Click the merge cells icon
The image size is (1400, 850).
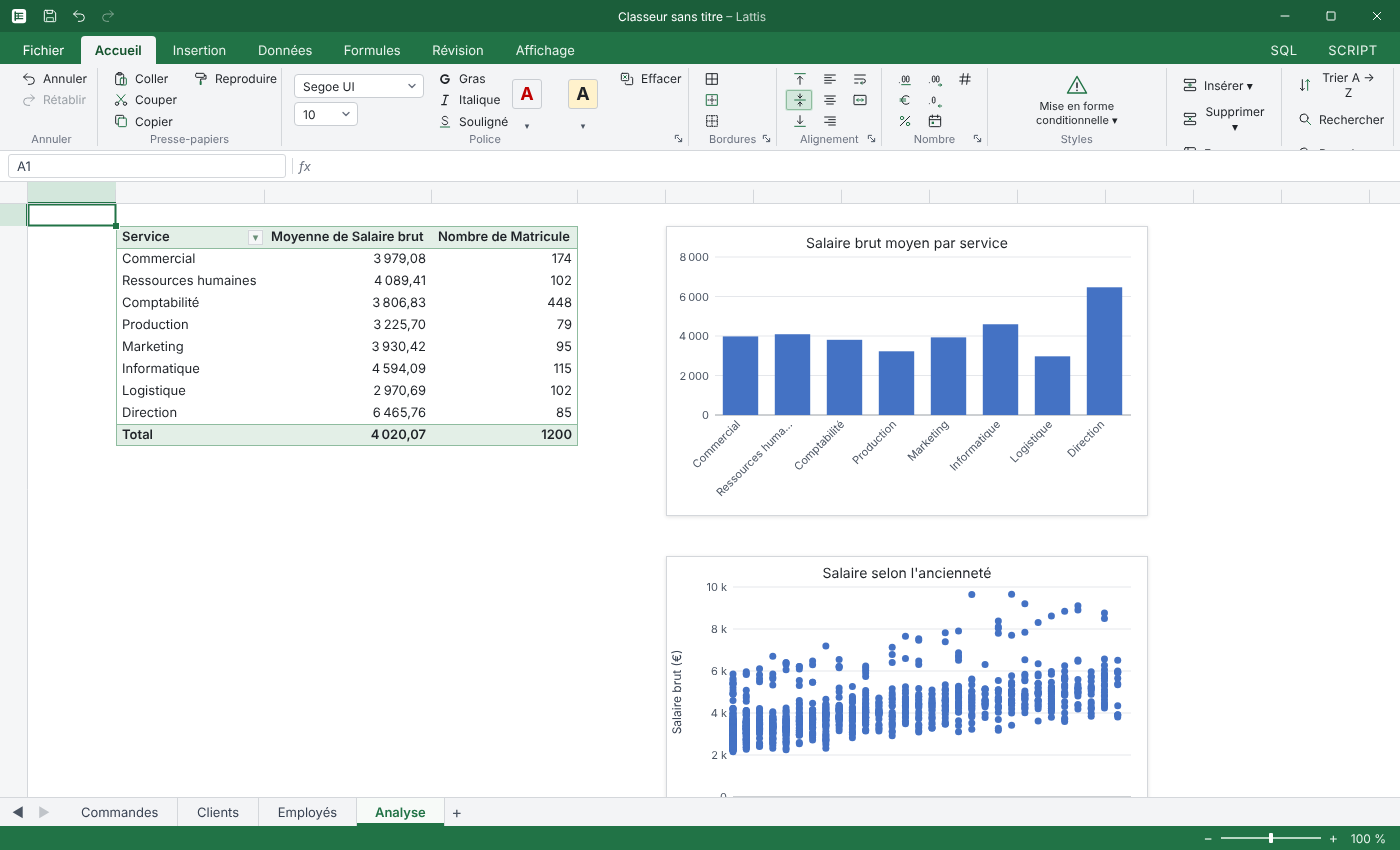pos(860,100)
